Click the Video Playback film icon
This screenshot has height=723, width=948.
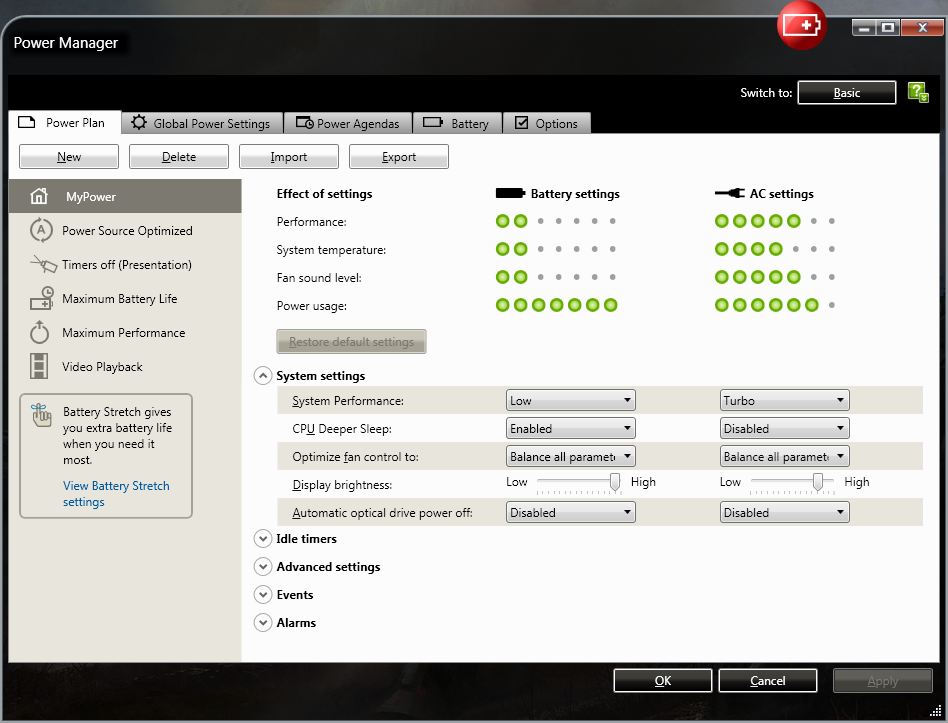pyautogui.click(x=39, y=366)
